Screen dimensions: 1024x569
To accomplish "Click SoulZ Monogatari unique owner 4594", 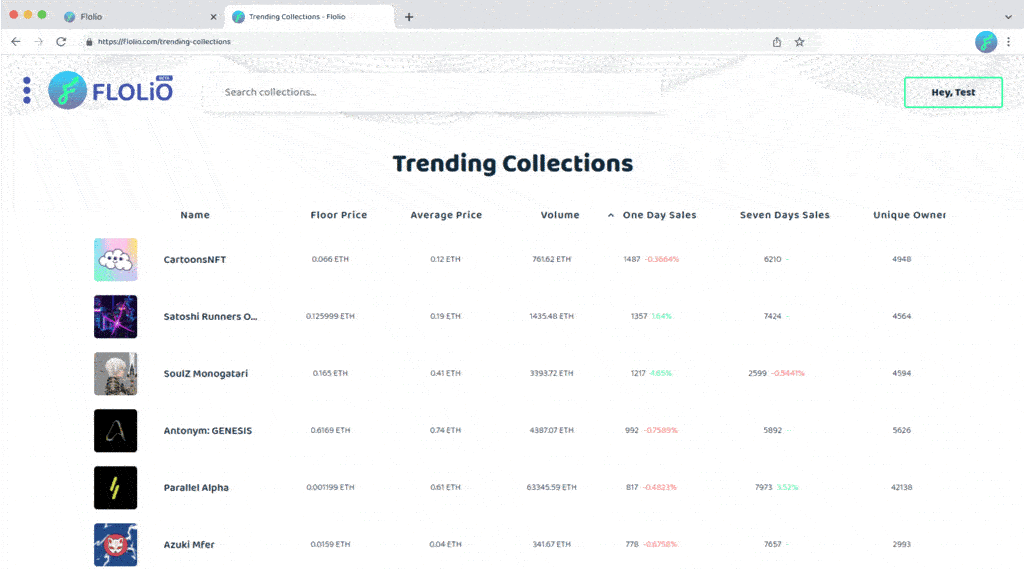I will click(x=902, y=374).
